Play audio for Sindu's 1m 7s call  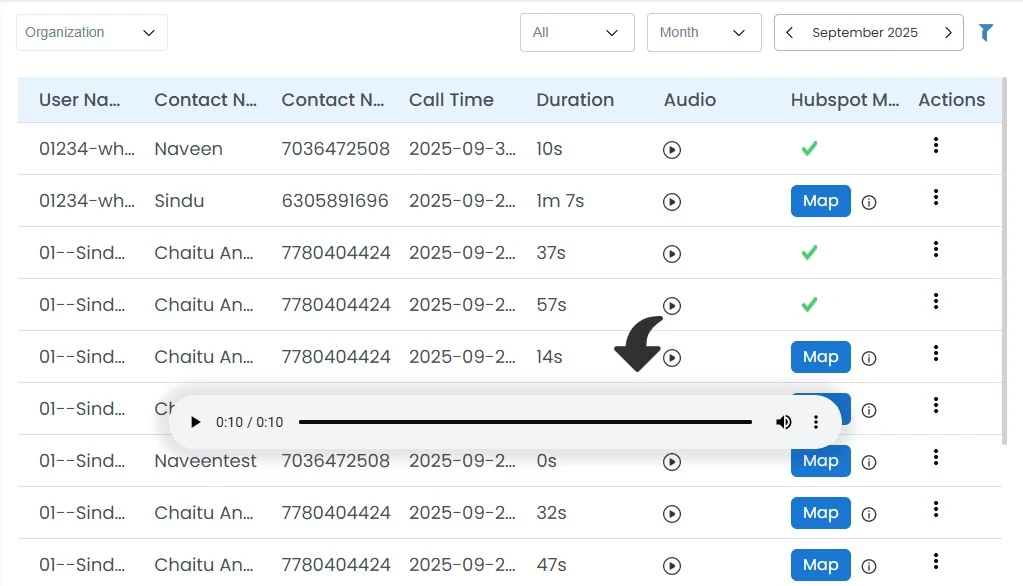point(672,202)
